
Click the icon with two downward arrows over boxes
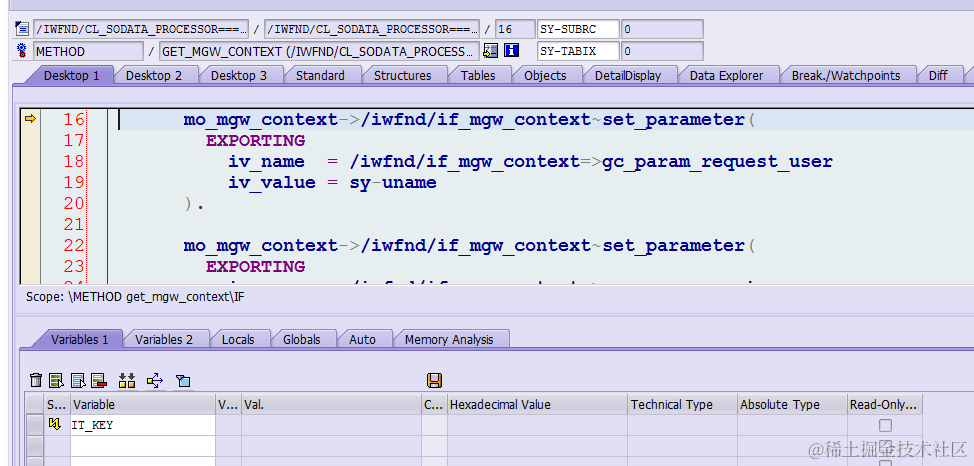point(127,380)
